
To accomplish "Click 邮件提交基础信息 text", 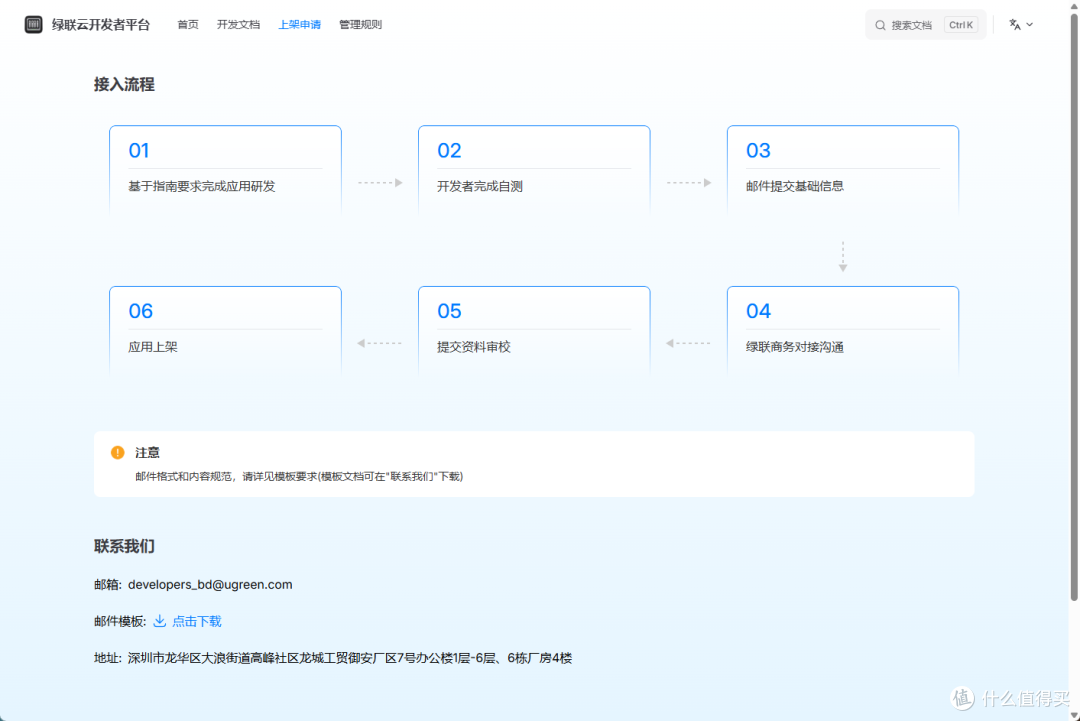I will [x=795, y=187].
